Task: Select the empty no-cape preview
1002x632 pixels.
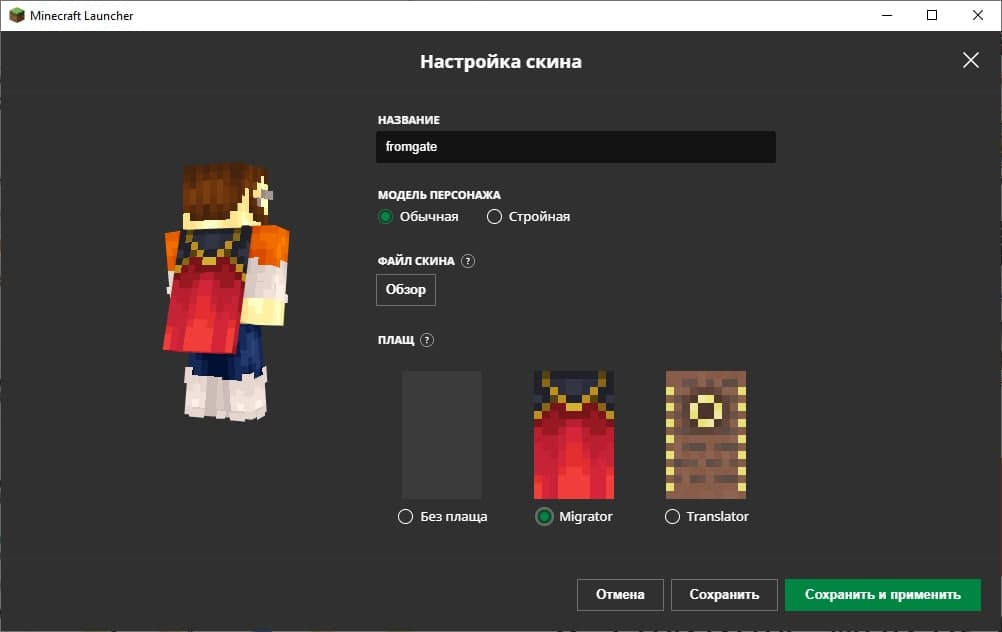Action: click(x=442, y=435)
